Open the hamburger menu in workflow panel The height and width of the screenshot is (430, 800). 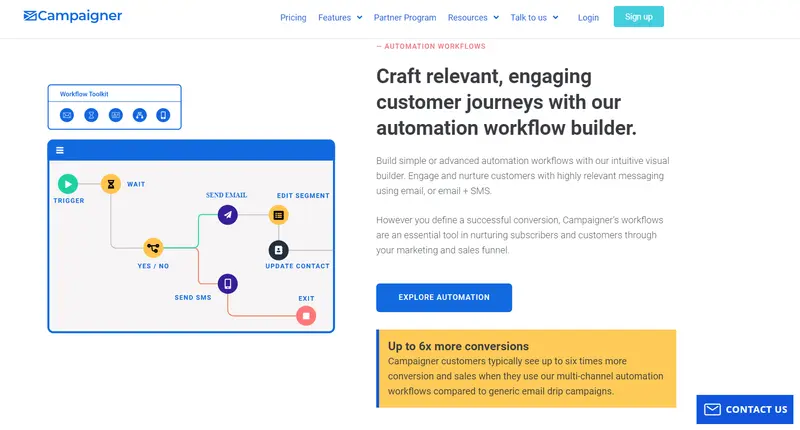pyautogui.click(x=60, y=150)
